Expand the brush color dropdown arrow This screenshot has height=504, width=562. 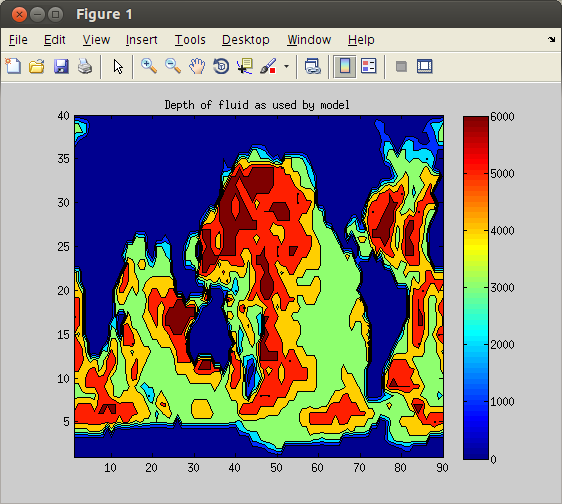pos(286,66)
